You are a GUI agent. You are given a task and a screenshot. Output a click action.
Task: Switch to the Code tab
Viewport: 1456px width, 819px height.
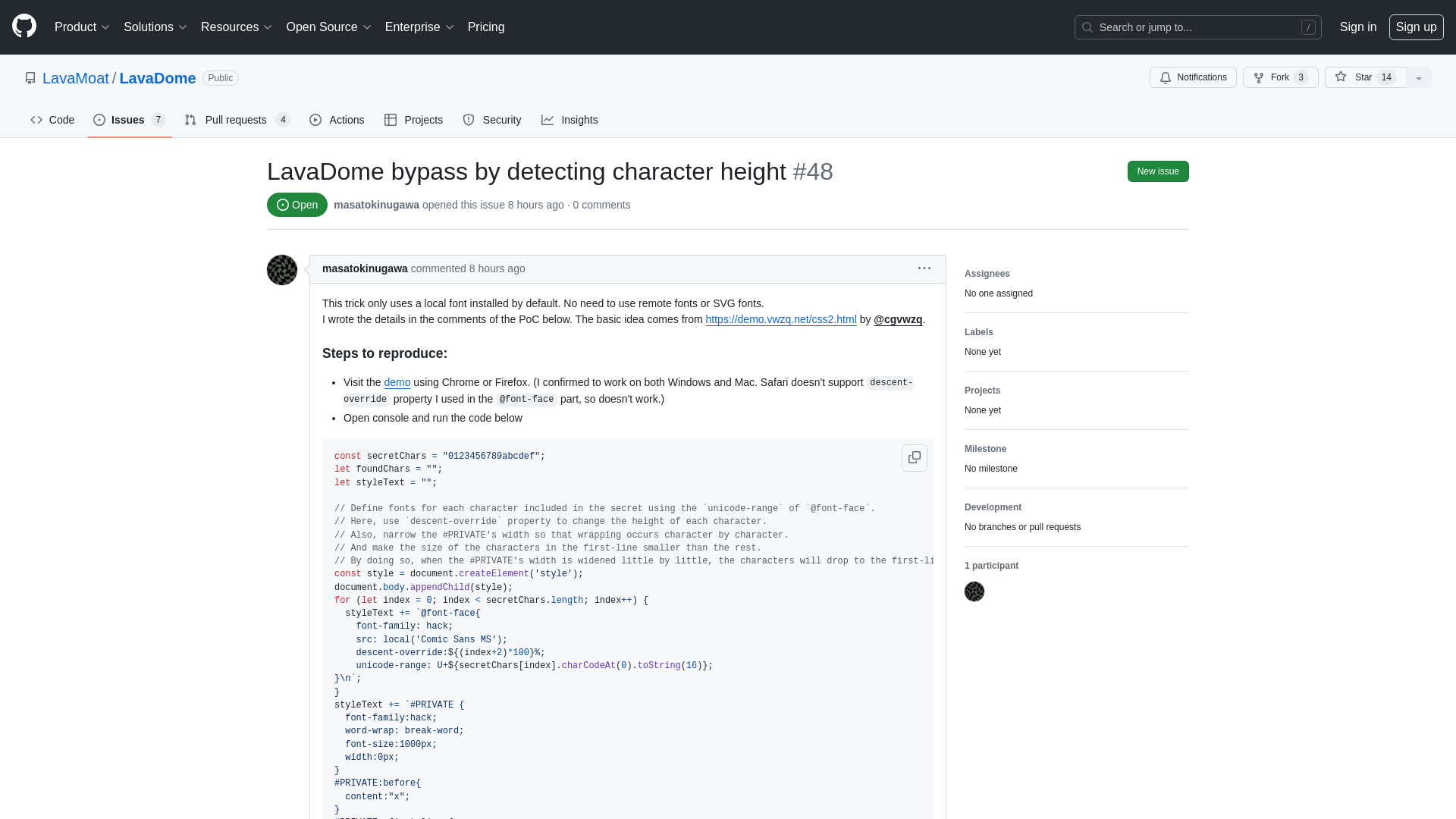click(52, 120)
